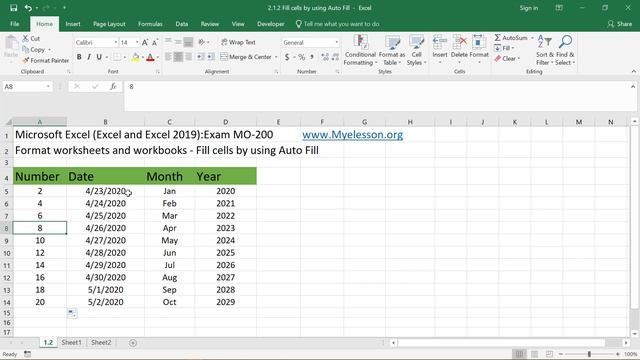The width and height of the screenshot is (640, 360).
Task: Activate the Format Painter brush
Action: (45, 60)
